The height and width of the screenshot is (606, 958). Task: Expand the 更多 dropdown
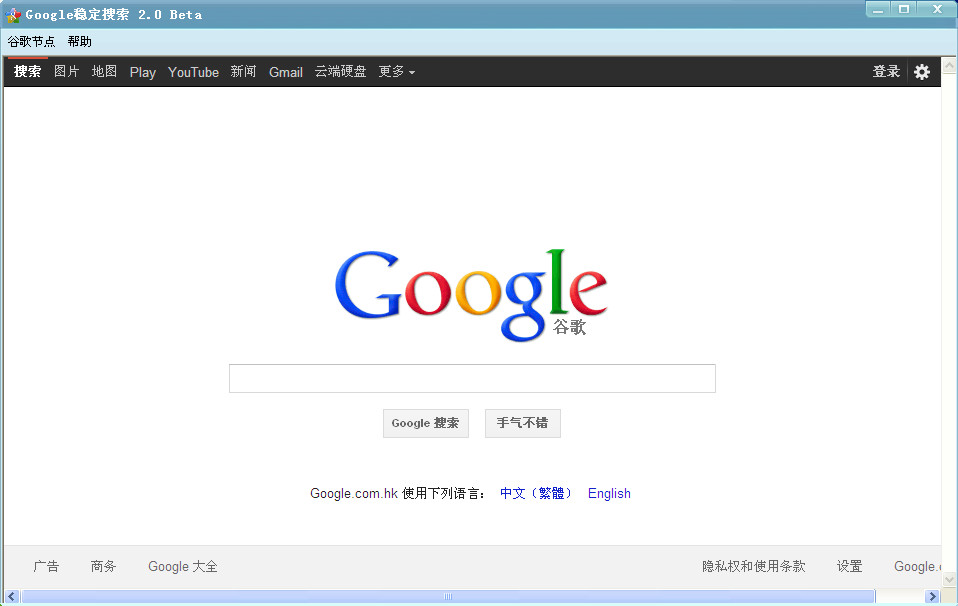397,71
